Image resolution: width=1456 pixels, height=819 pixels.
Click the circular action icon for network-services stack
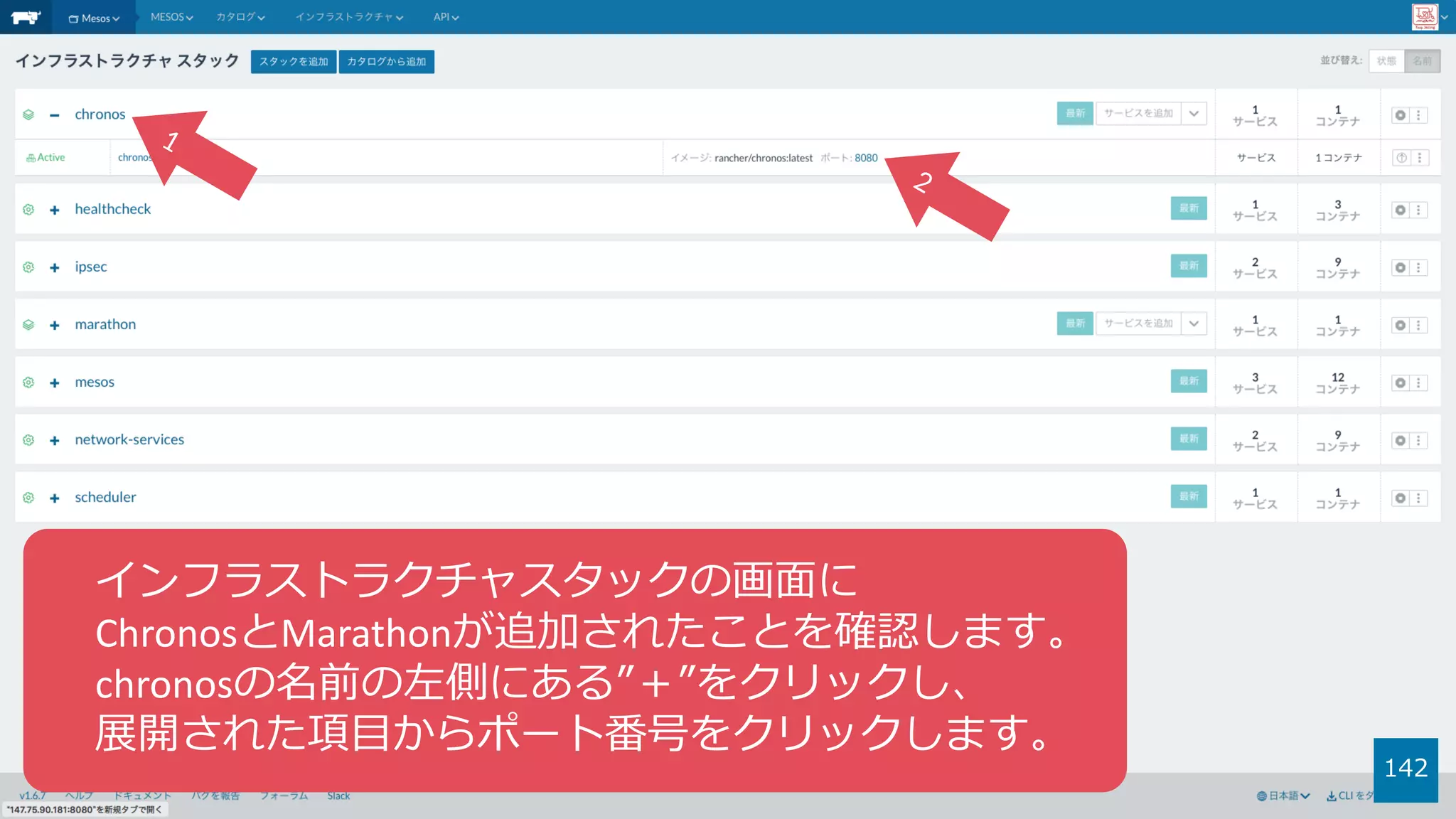1401,441
